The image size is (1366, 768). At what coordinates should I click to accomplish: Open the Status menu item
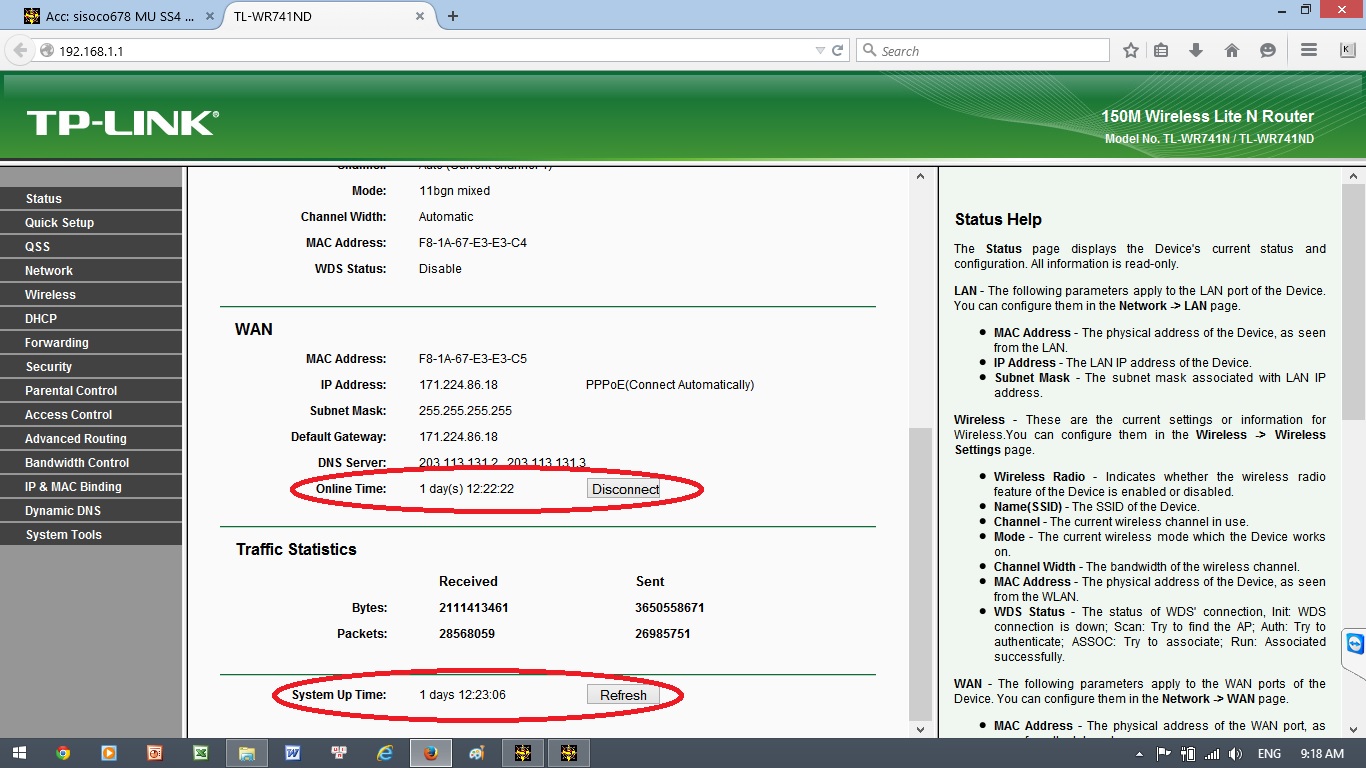point(91,198)
